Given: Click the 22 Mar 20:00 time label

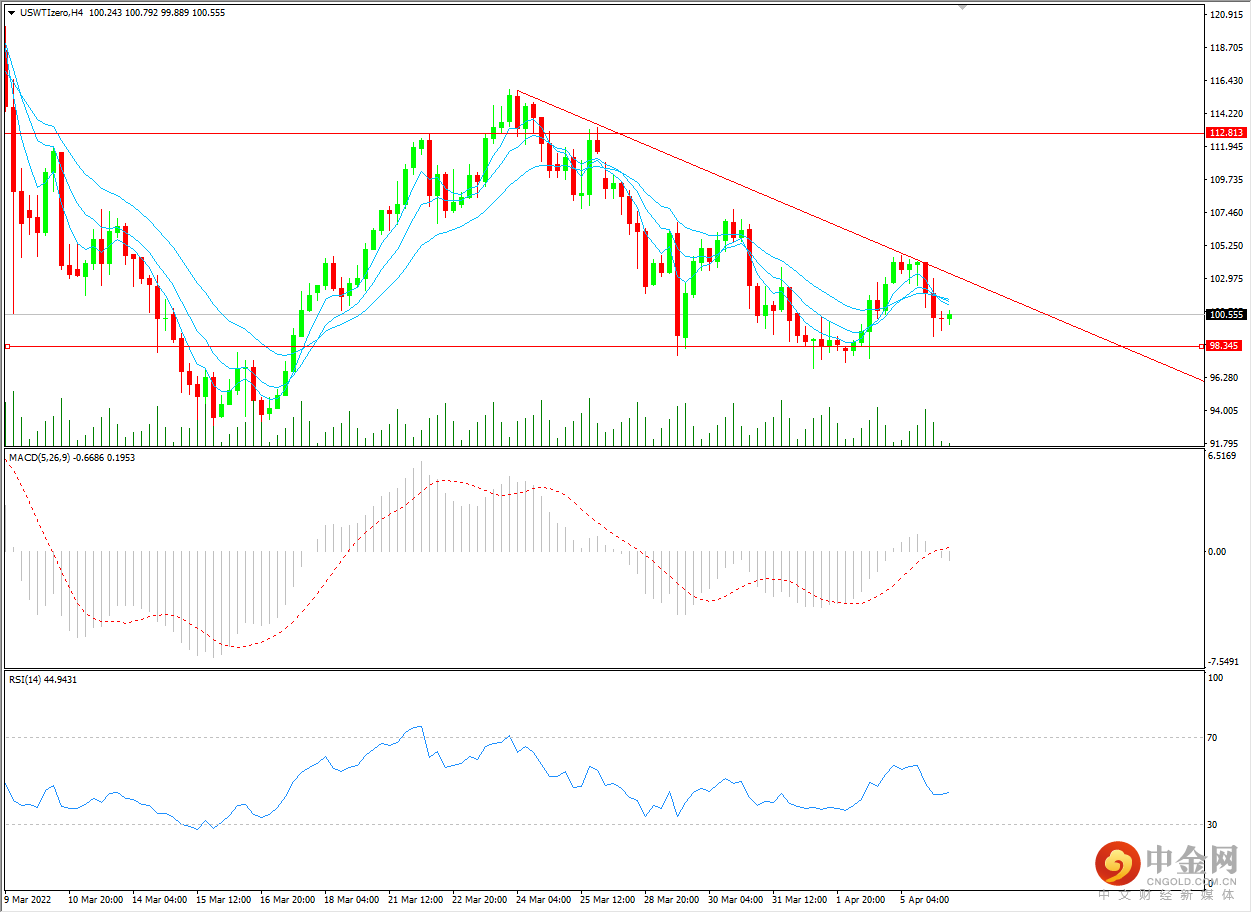Looking at the screenshot, I should [479, 900].
